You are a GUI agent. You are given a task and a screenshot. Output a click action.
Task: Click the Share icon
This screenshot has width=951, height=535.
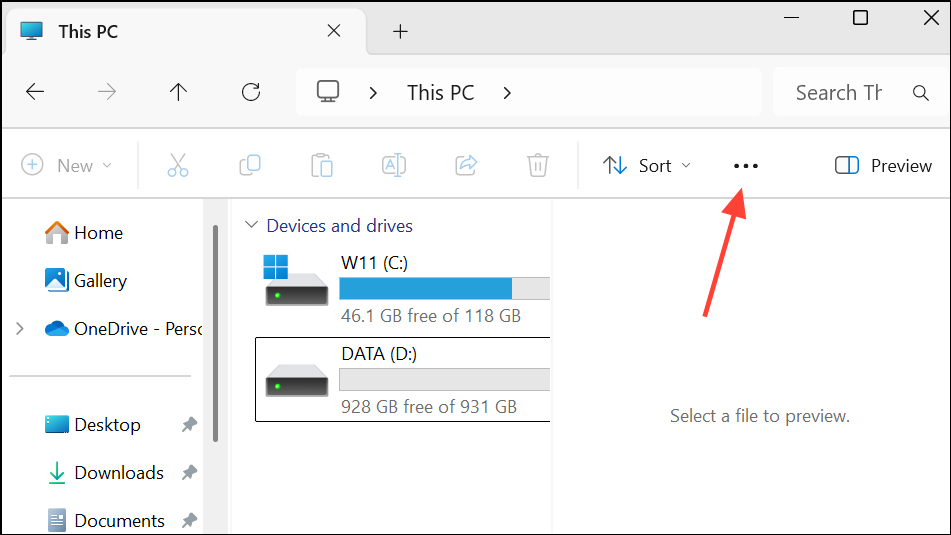pos(466,165)
